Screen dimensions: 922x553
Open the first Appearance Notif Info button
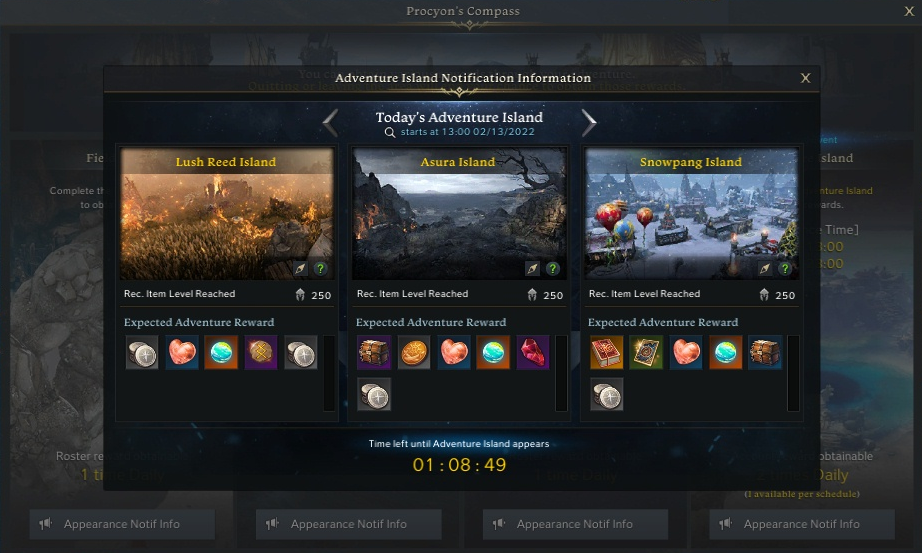click(x=122, y=524)
